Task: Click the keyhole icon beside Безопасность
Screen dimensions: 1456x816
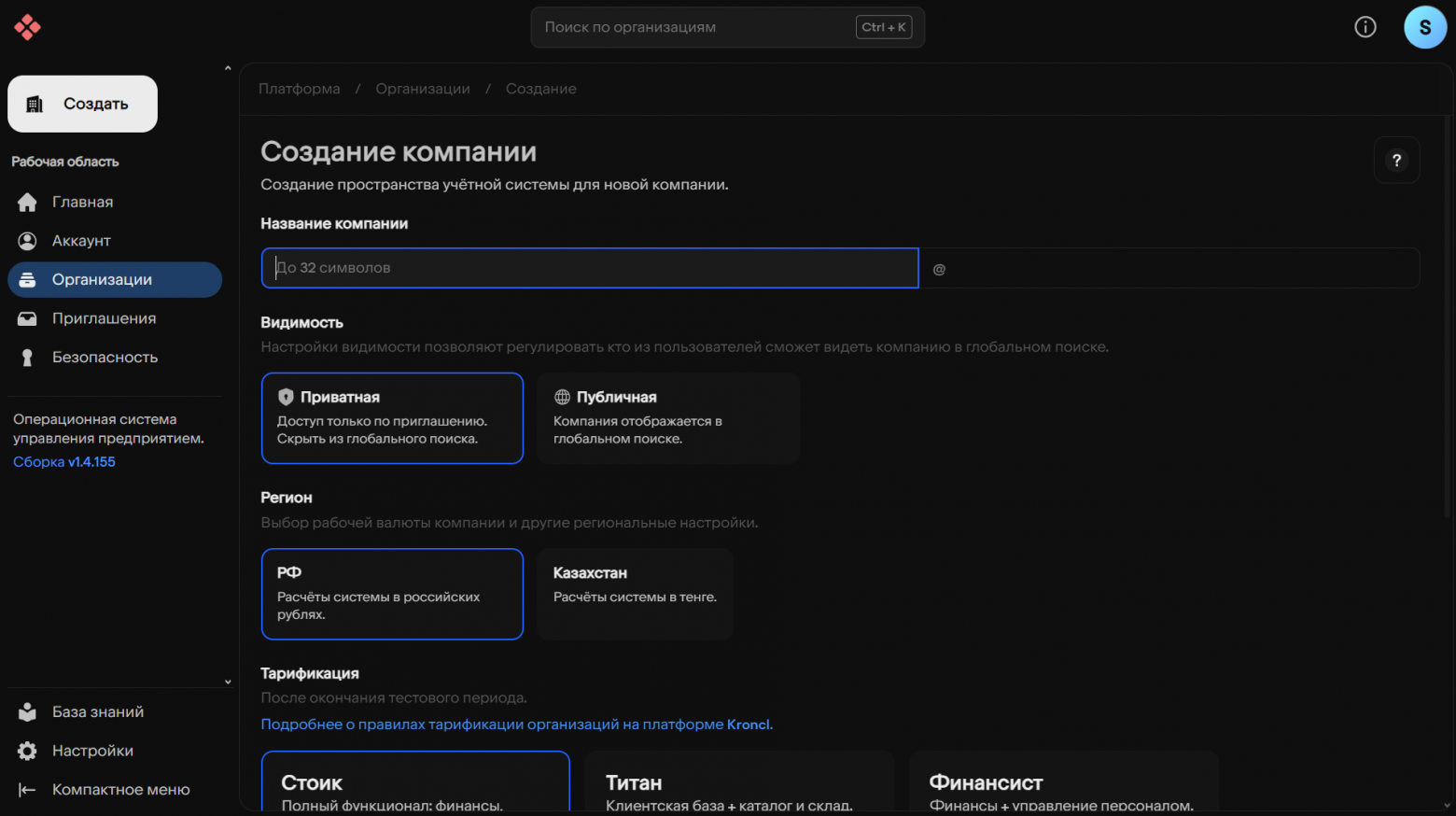Action: tap(27, 358)
